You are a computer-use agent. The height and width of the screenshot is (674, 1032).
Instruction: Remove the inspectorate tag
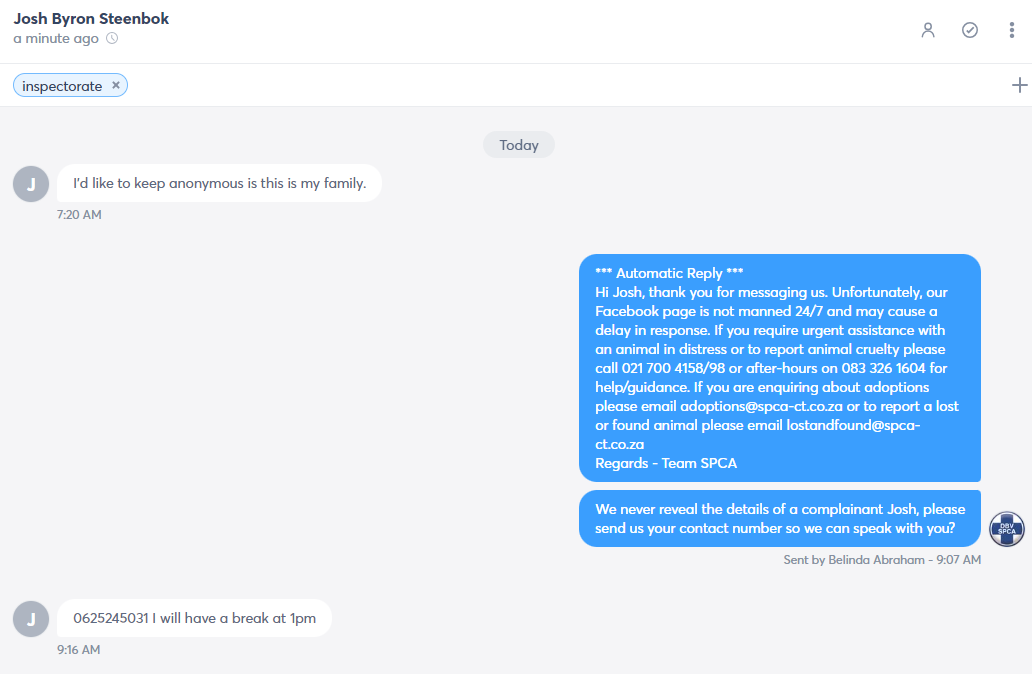tap(116, 85)
